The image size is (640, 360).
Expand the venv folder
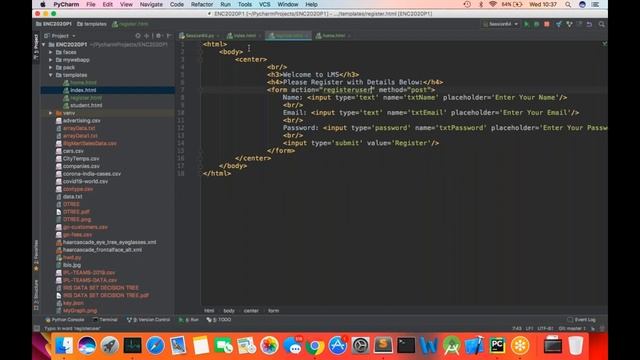click(x=51, y=113)
